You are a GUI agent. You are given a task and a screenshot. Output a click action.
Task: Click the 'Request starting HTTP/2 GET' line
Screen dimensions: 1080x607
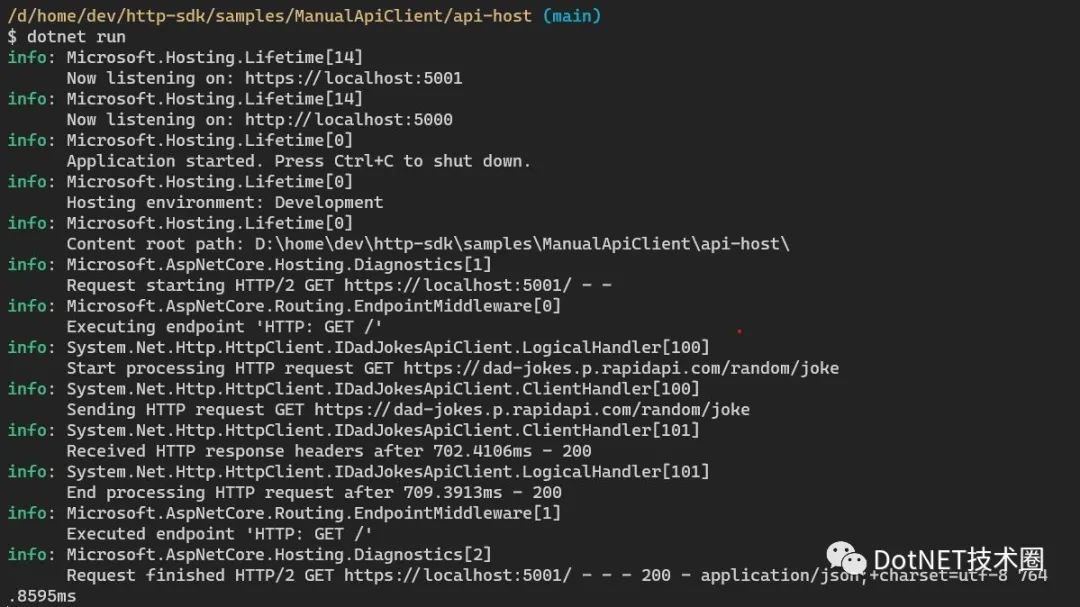point(339,285)
